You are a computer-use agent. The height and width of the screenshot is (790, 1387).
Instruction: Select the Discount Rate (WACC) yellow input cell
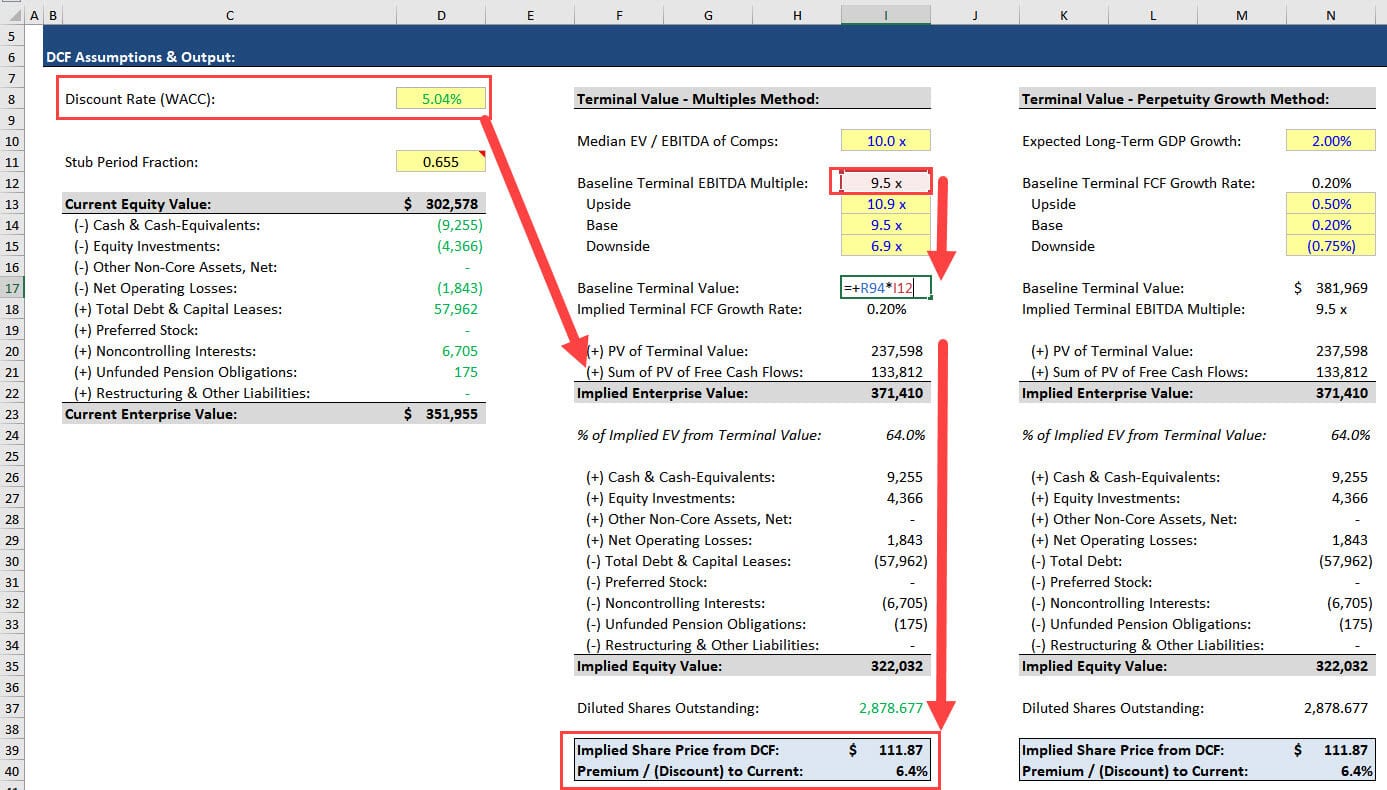pyautogui.click(x=440, y=98)
